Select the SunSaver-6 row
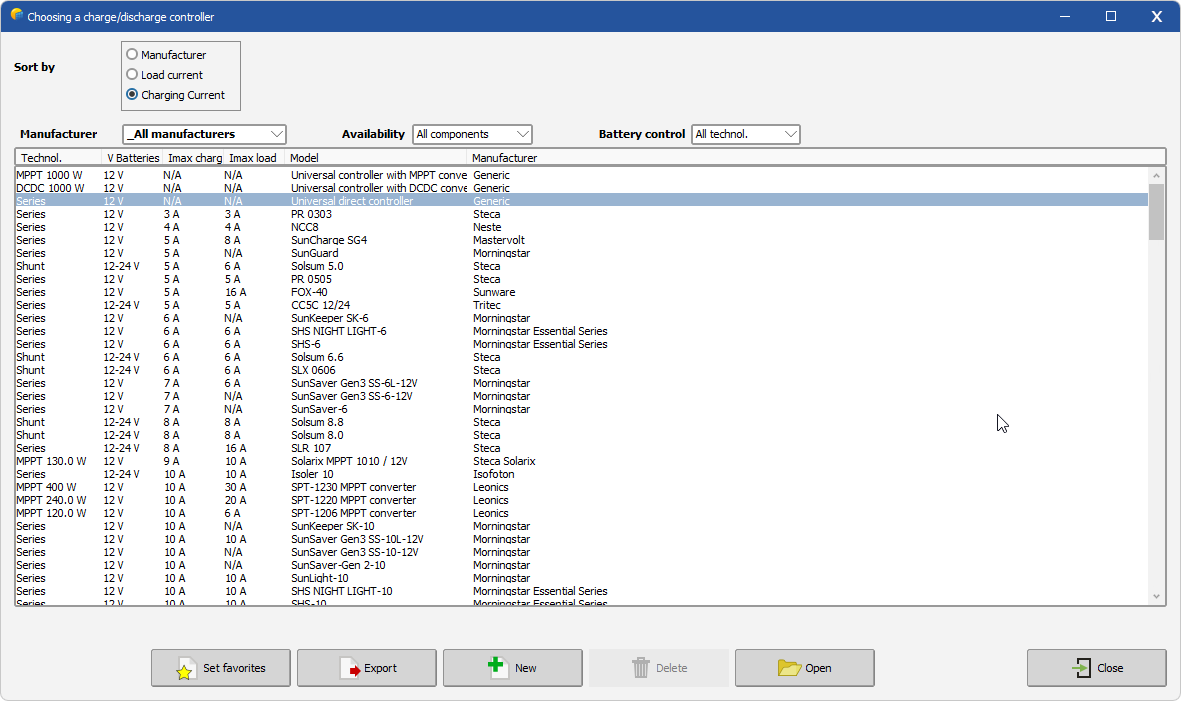Image resolution: width=1181 pixels, height=701 pixels. 581,409
